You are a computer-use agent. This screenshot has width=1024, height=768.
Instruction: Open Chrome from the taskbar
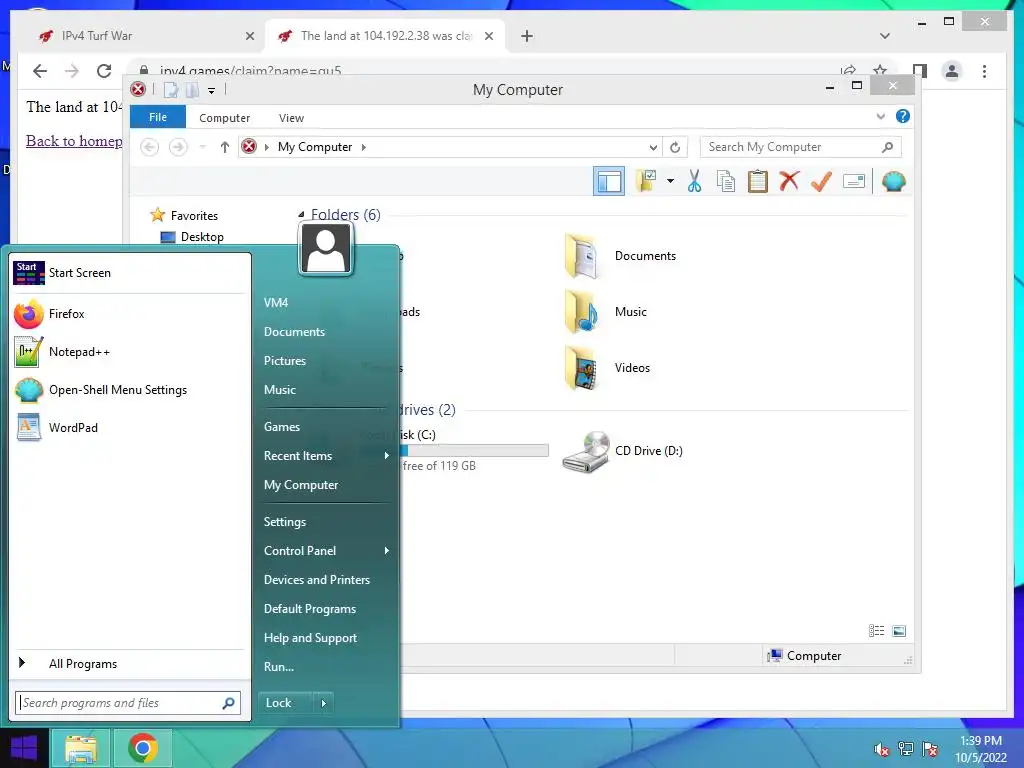tap(143, 748)
